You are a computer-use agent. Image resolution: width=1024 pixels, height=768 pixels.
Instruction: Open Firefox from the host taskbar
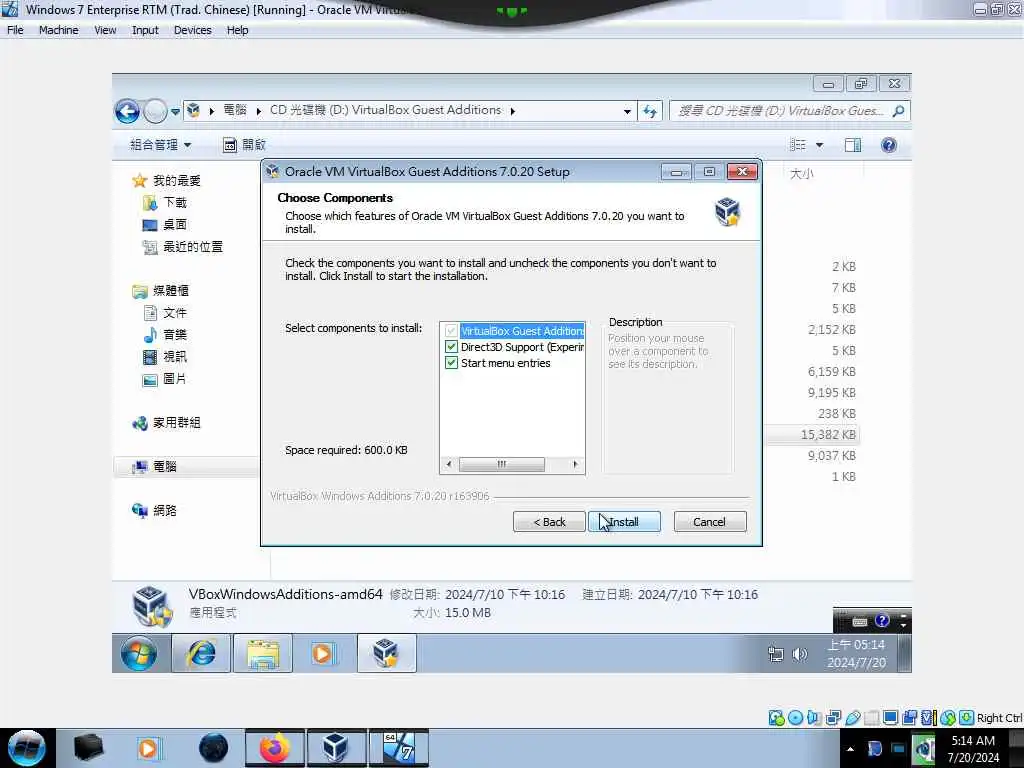(275, 748)
